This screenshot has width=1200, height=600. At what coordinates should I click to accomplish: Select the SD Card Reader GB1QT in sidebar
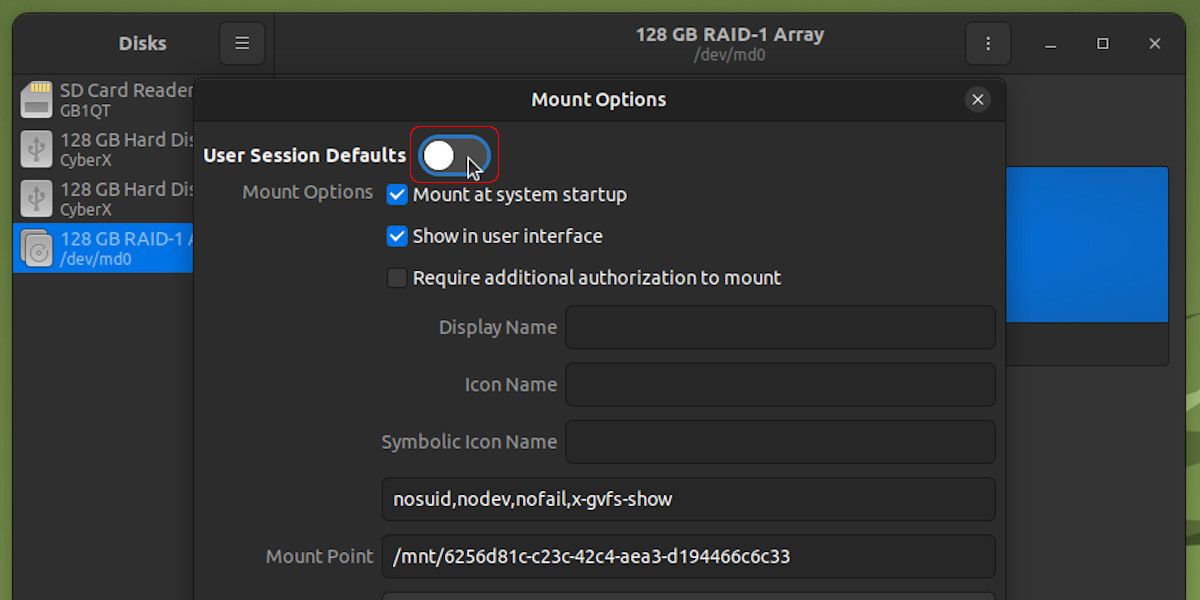click(x=110, y=97)
